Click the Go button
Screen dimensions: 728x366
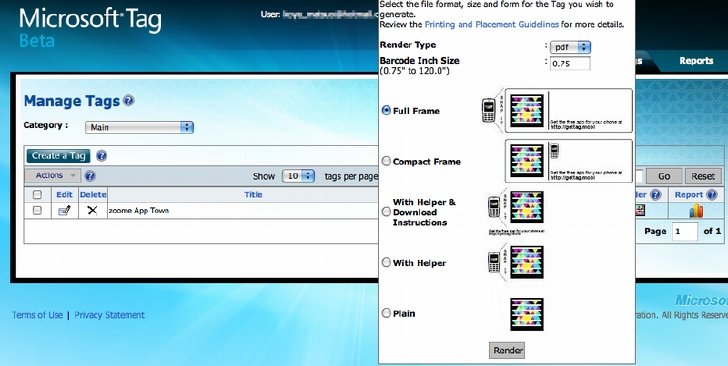pyautogui.click(x=664, y=176)
